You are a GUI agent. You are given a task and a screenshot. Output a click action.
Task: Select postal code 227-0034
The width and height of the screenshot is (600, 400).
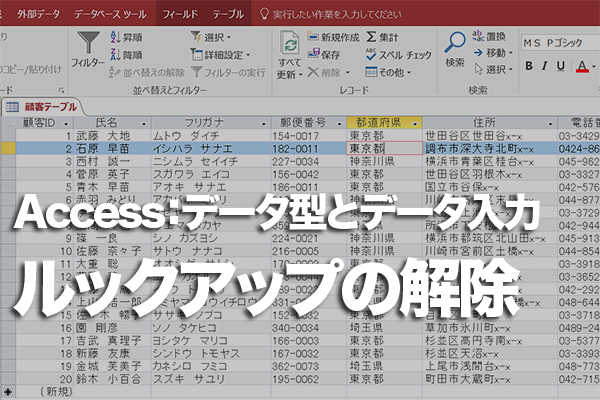pos(308,162)
